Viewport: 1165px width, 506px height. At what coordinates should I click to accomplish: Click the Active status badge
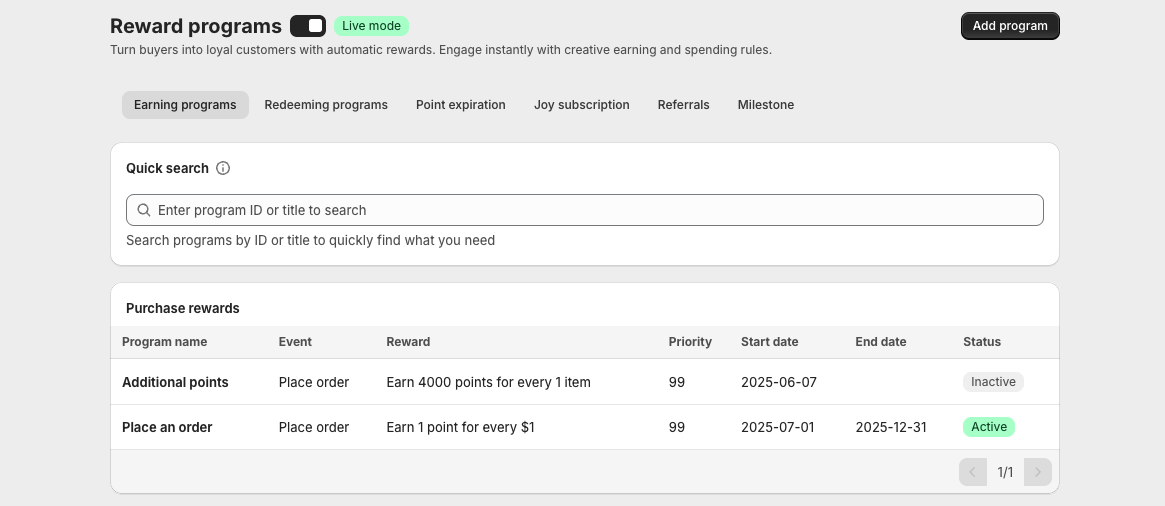tap(989, 427)
